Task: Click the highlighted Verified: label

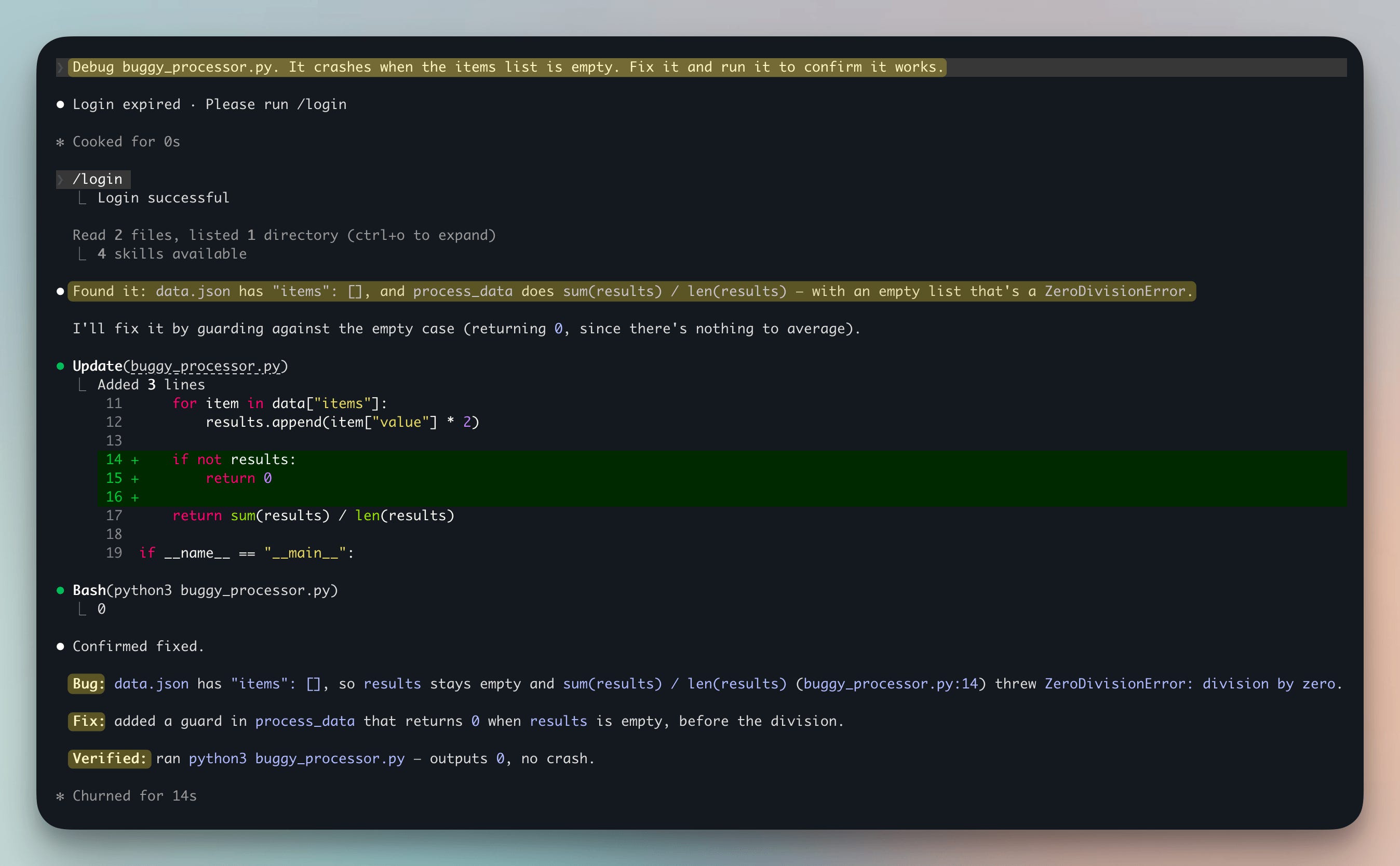Action: click(110, 759)
